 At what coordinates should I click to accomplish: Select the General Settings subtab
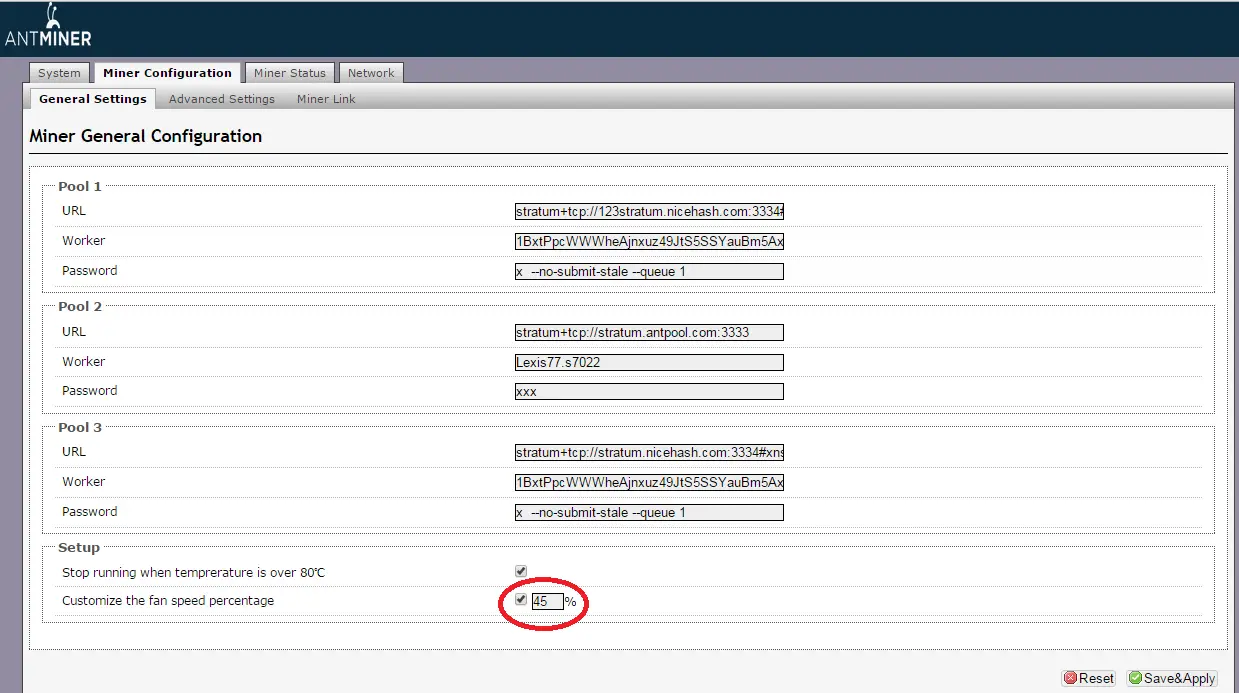tap(92, 99)
